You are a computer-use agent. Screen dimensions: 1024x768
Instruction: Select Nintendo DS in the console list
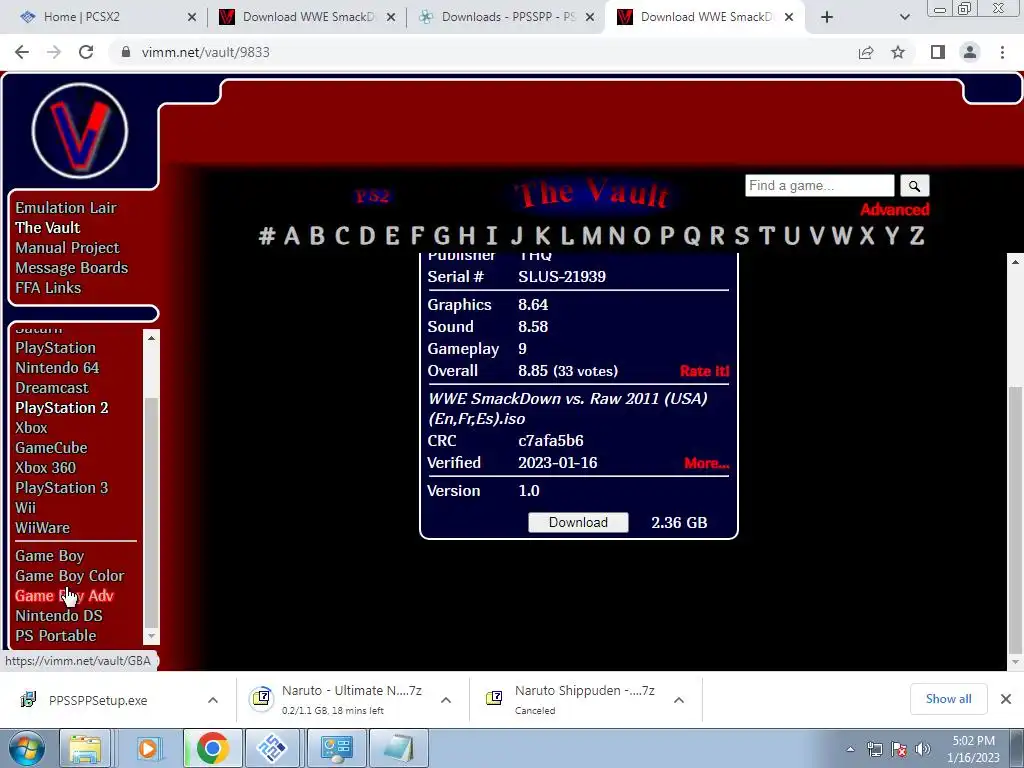click(x=59, y=616)
